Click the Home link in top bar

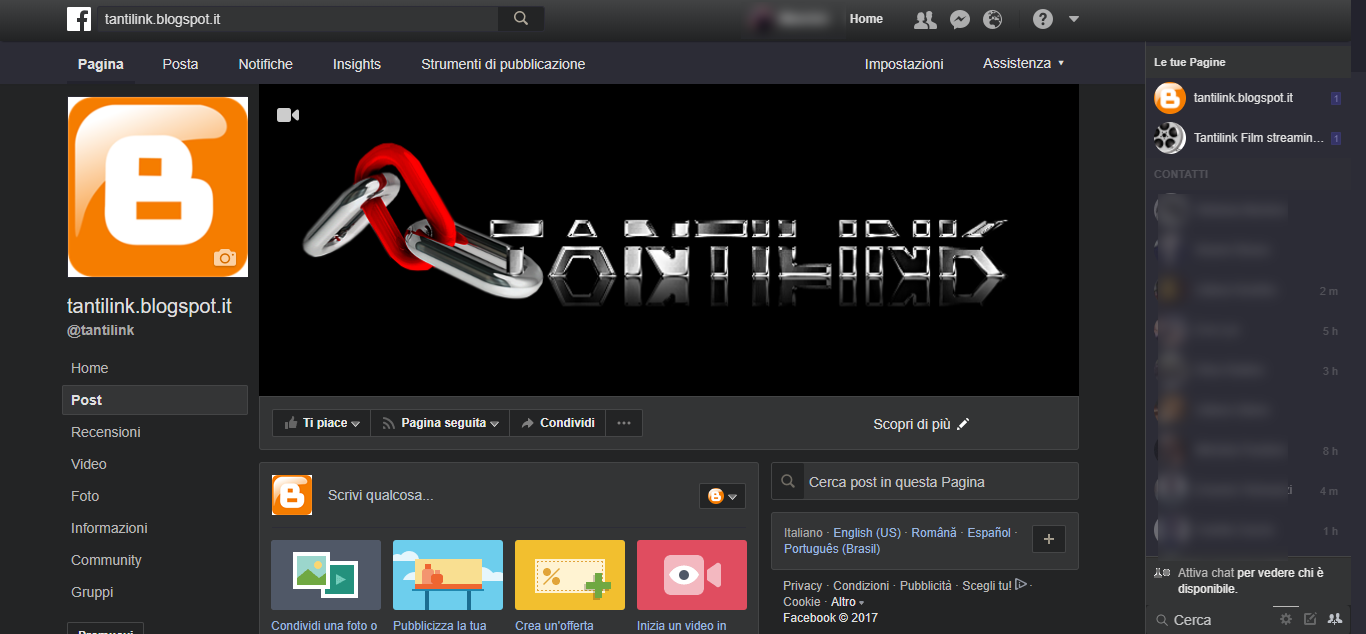(866, 19)
